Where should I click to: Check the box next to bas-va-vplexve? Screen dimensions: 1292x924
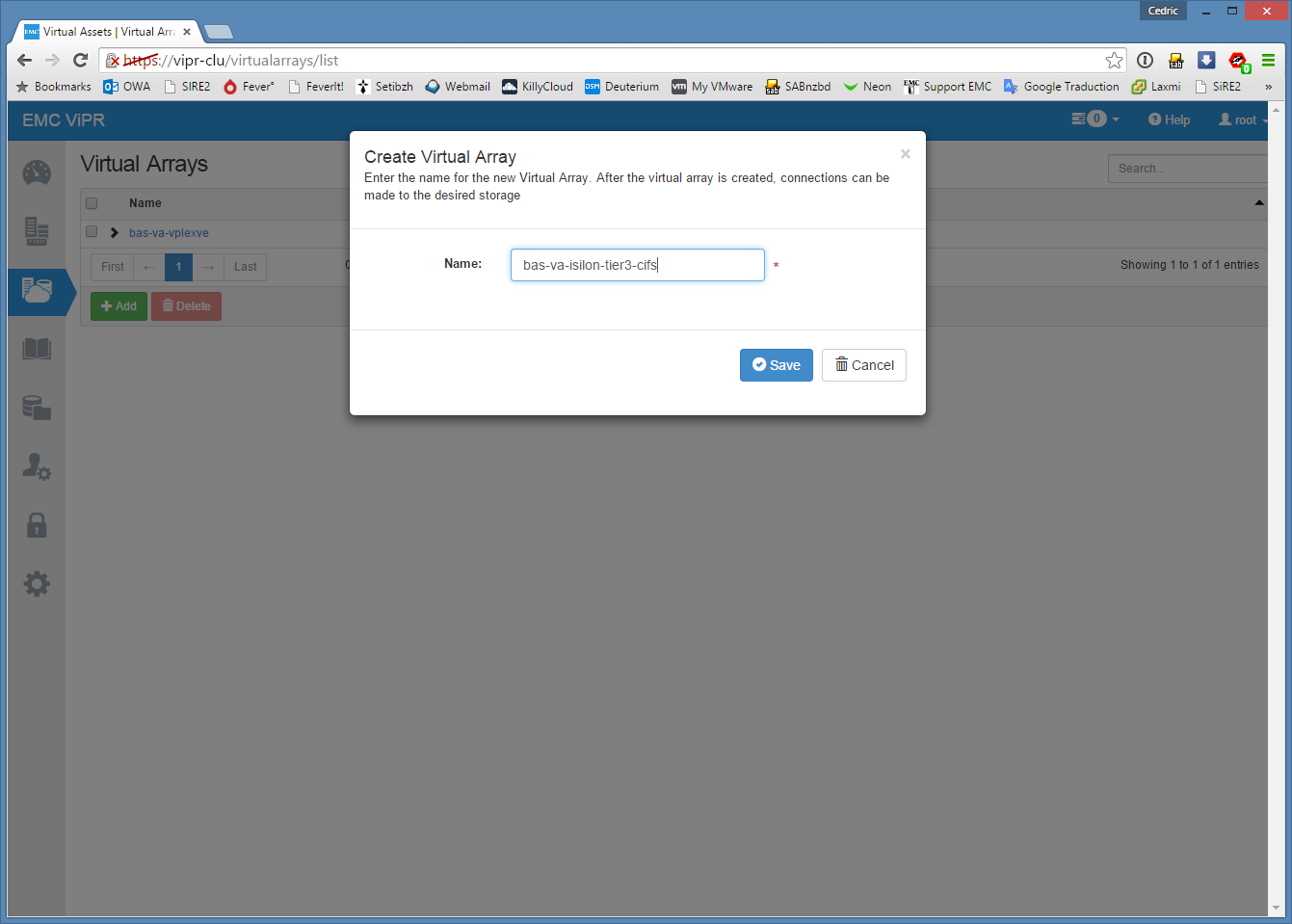tap(92, 232)
